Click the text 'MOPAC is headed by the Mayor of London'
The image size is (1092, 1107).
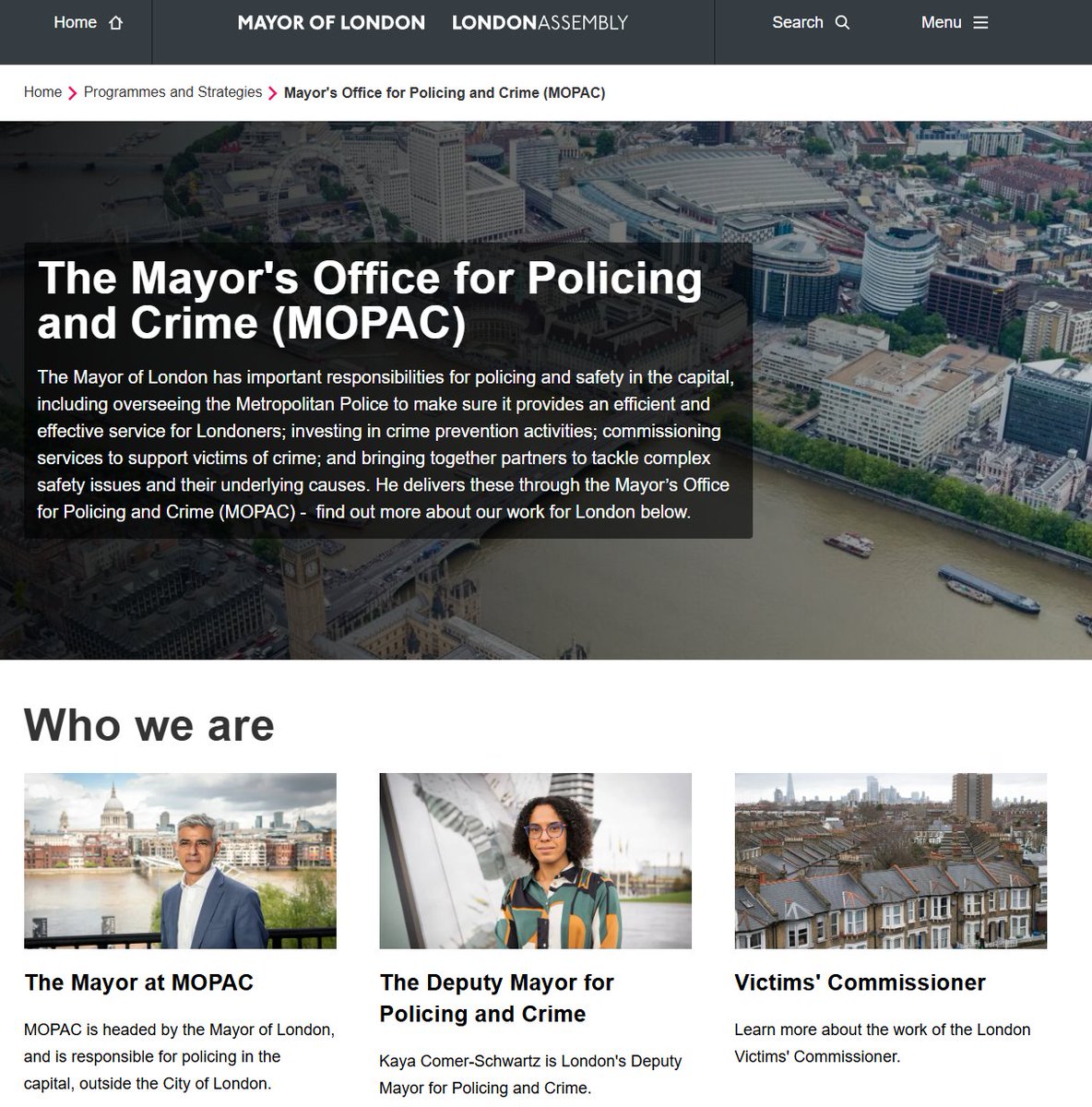[x=179, y=1030]
